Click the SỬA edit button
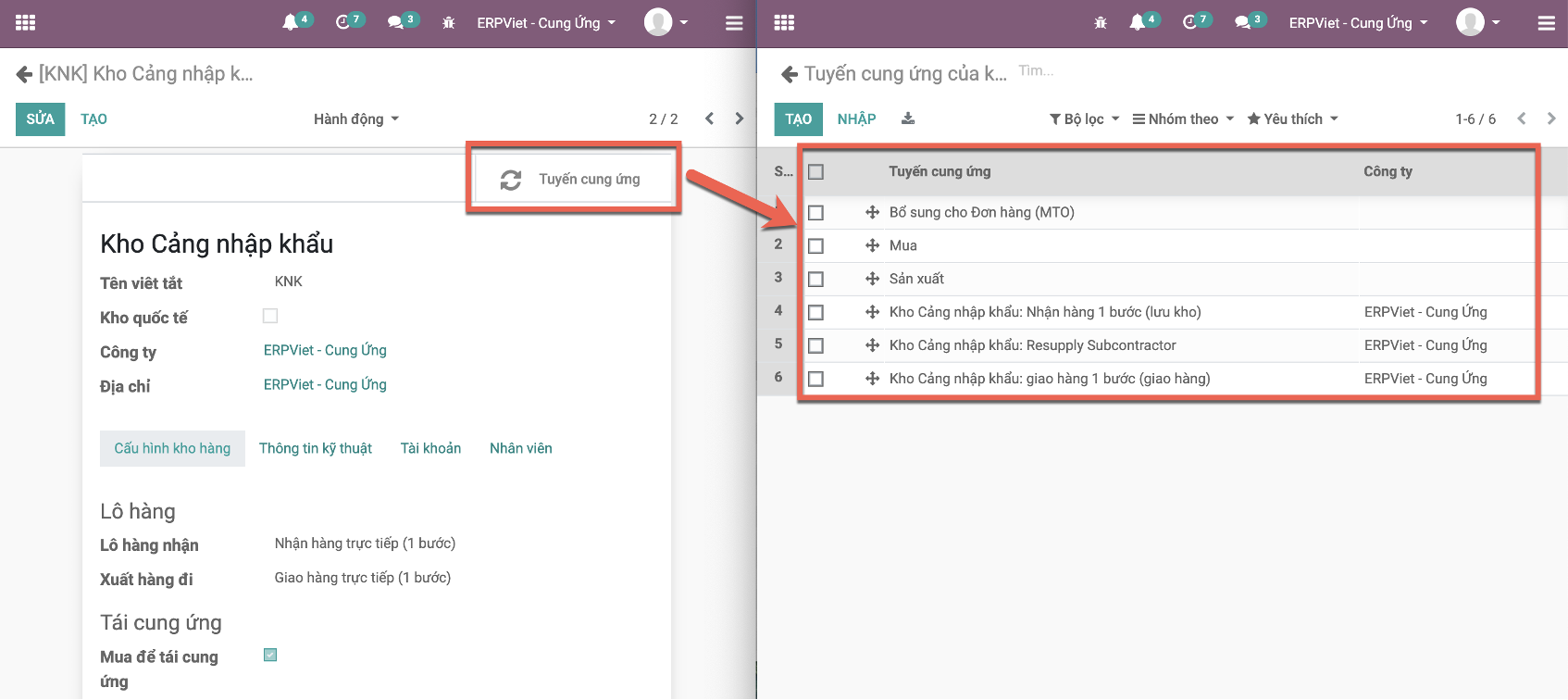Screen dimensions: 1568x700 pos(40,119)
